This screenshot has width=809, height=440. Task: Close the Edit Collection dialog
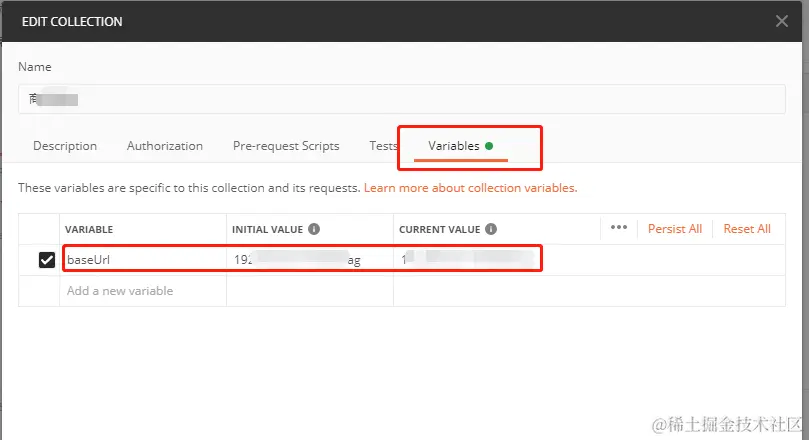pyautogui.click(x=782, y=21)
